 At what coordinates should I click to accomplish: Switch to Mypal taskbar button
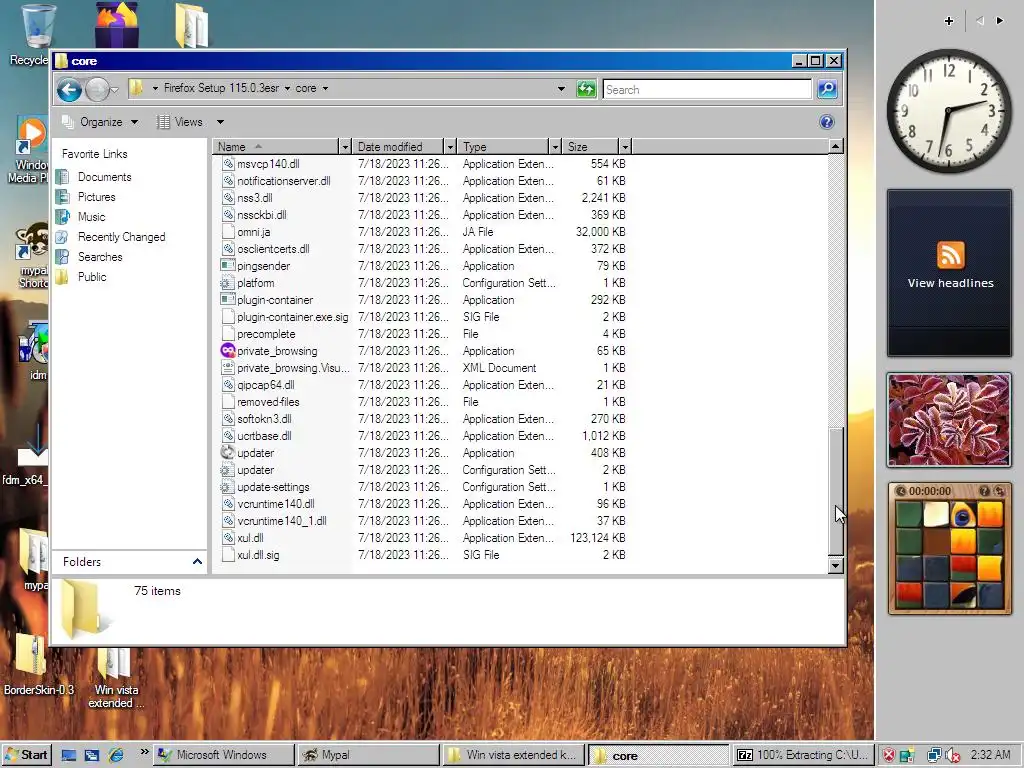367,755
